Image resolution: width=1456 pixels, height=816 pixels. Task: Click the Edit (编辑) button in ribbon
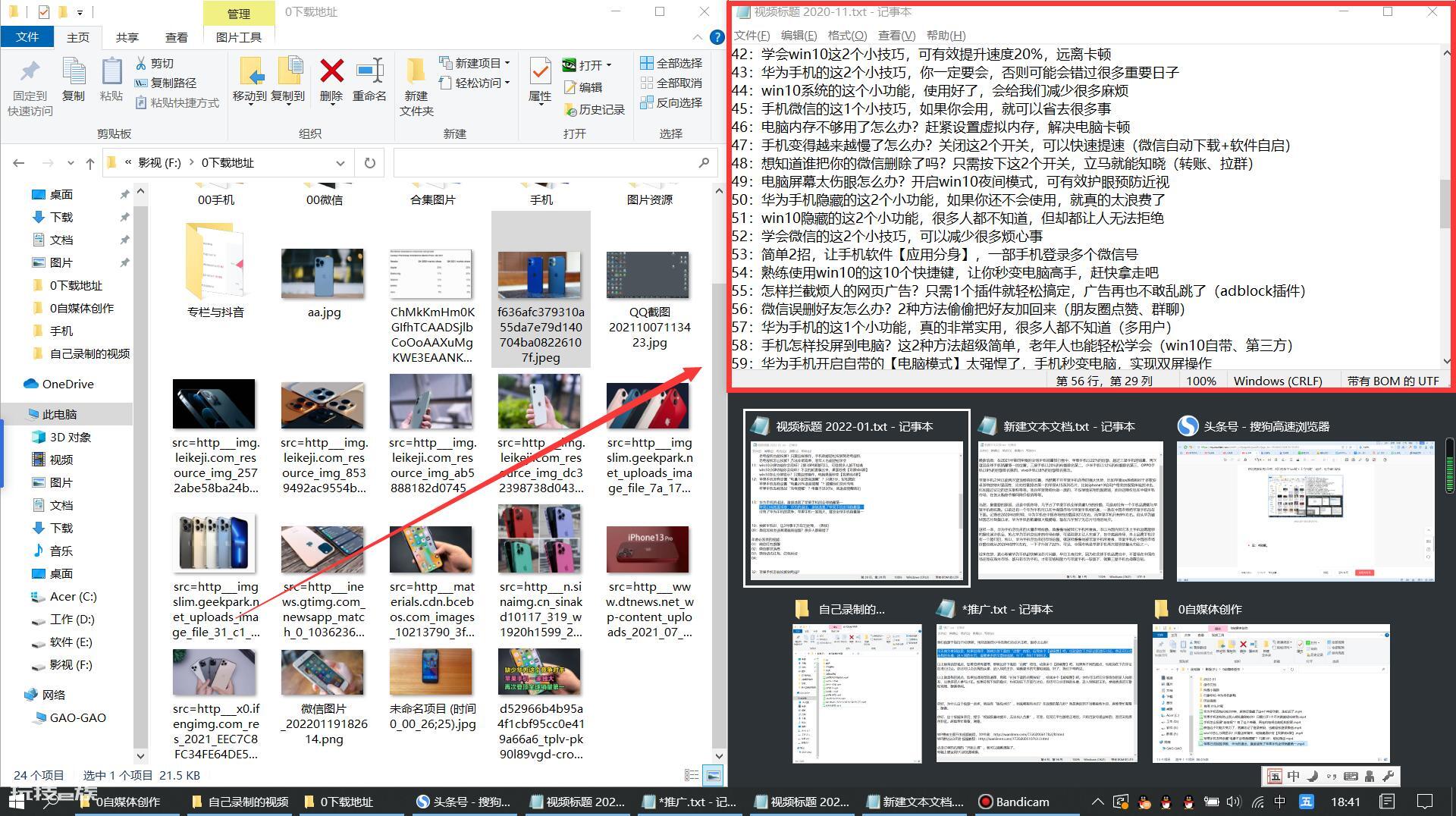tap(583, 87)
